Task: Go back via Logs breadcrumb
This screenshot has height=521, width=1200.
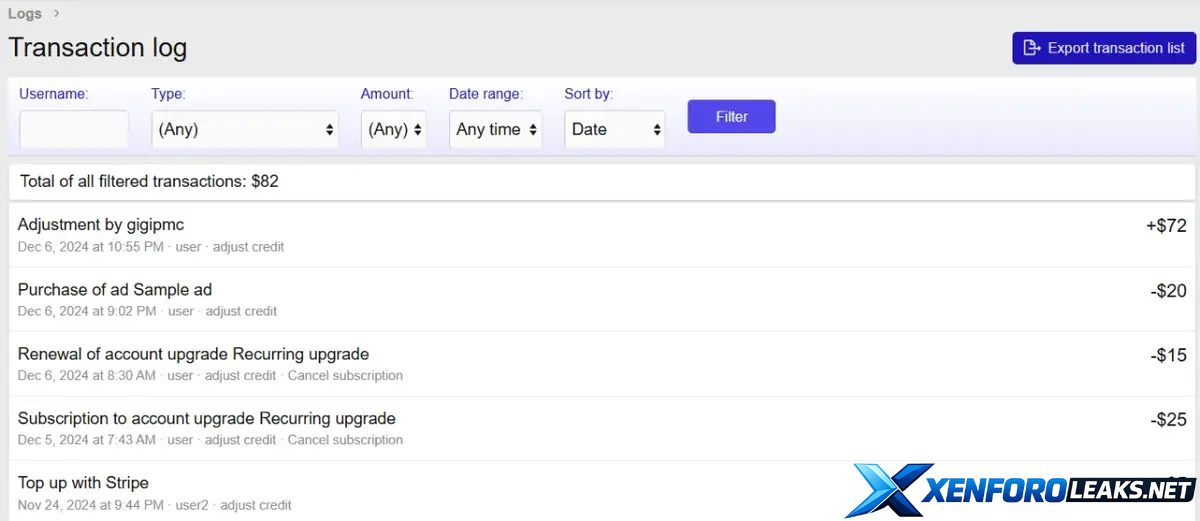Action: 25,14
